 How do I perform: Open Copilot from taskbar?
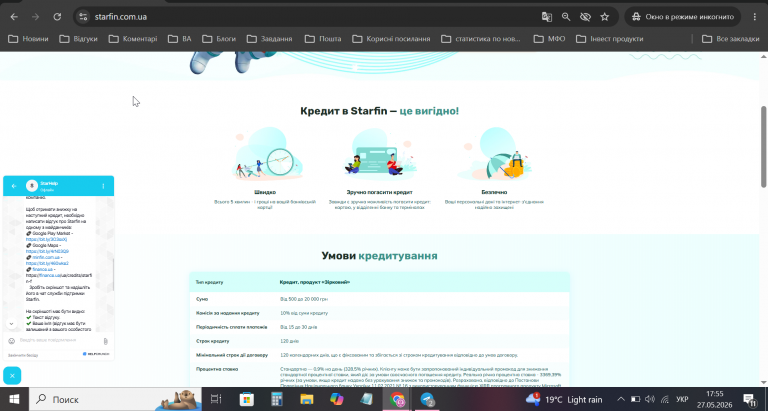(337, 399)
